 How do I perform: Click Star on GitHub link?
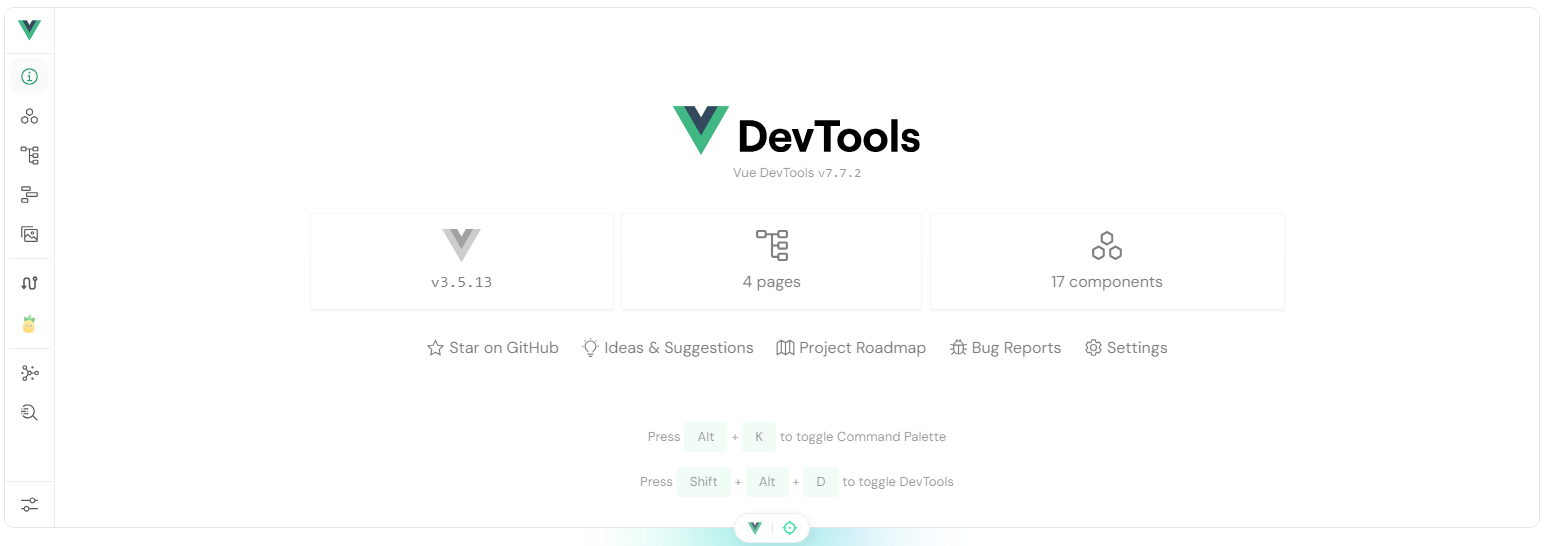click(x=493, y=348)
